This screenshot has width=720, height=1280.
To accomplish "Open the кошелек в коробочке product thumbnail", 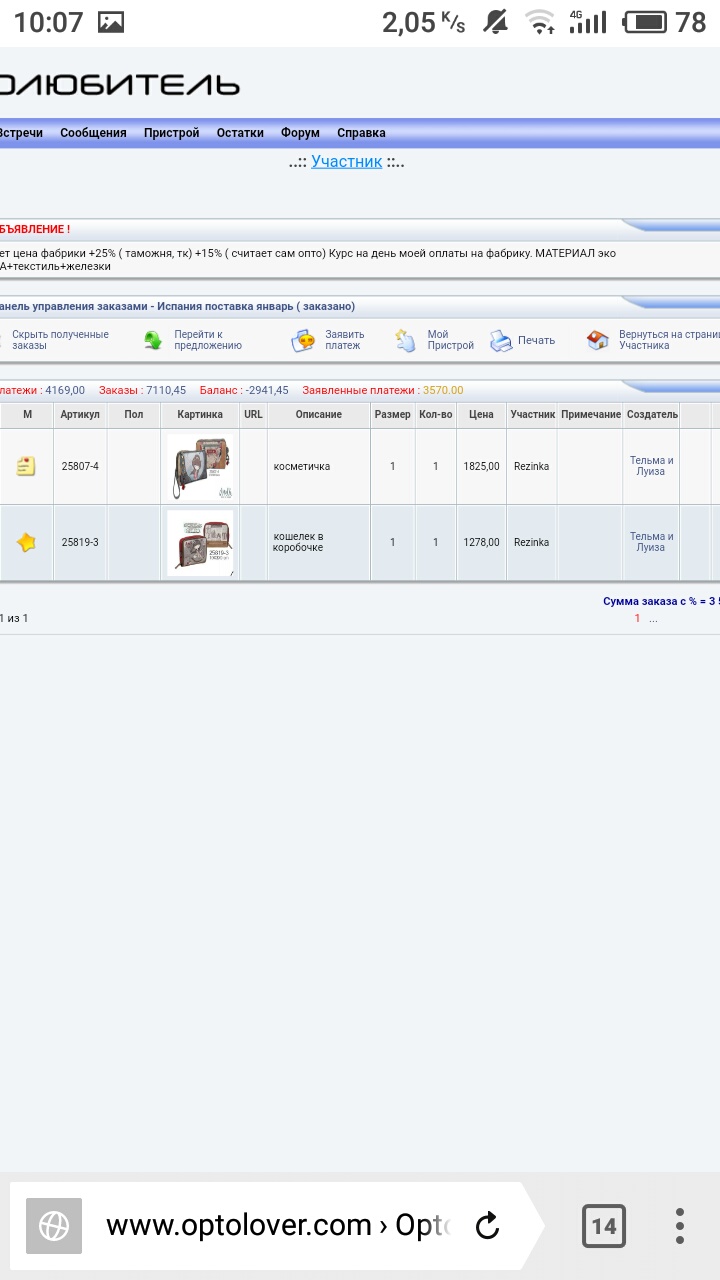I will coord(200,542).
